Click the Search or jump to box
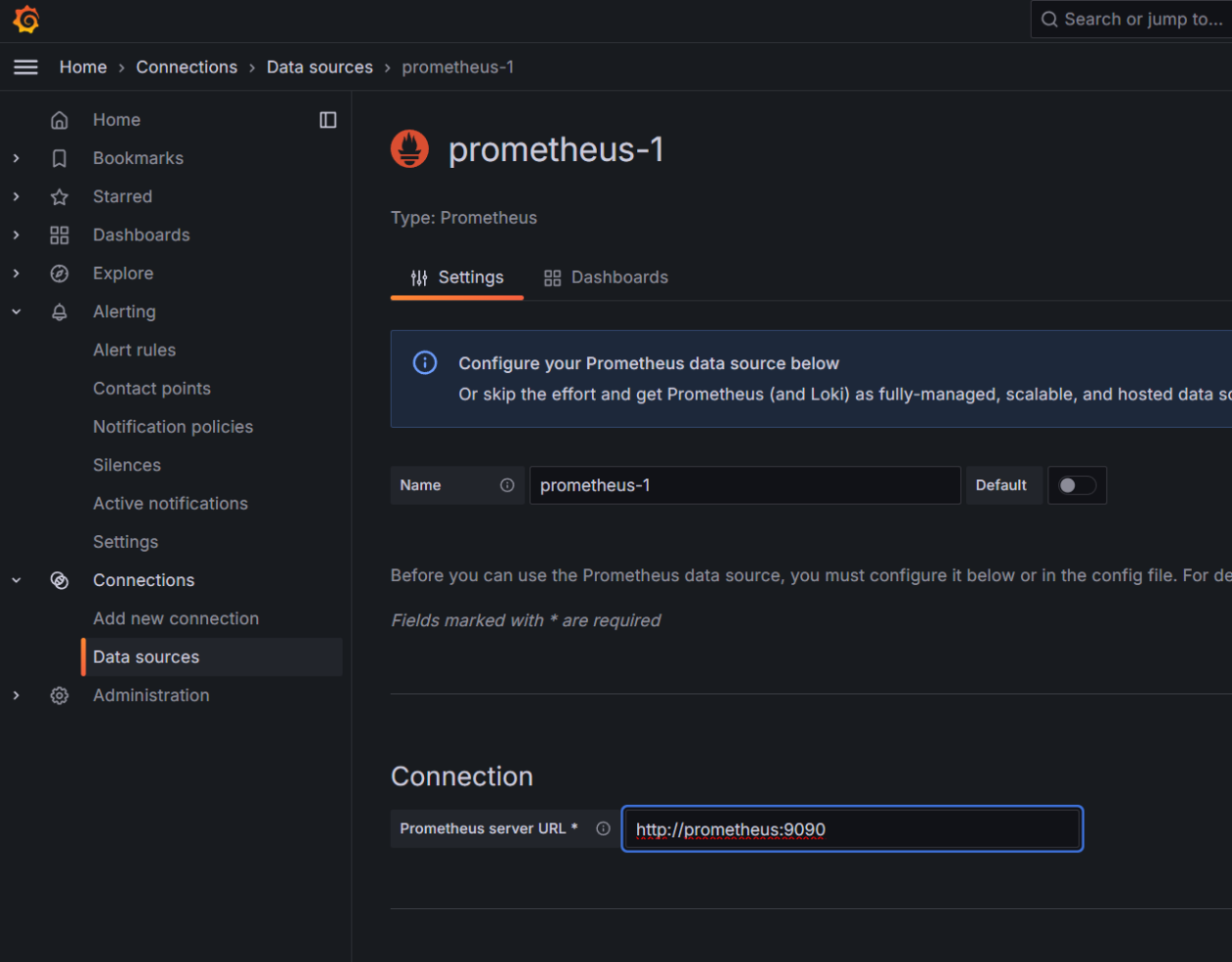The image size is (1232, 962). tap(1131, 20)
